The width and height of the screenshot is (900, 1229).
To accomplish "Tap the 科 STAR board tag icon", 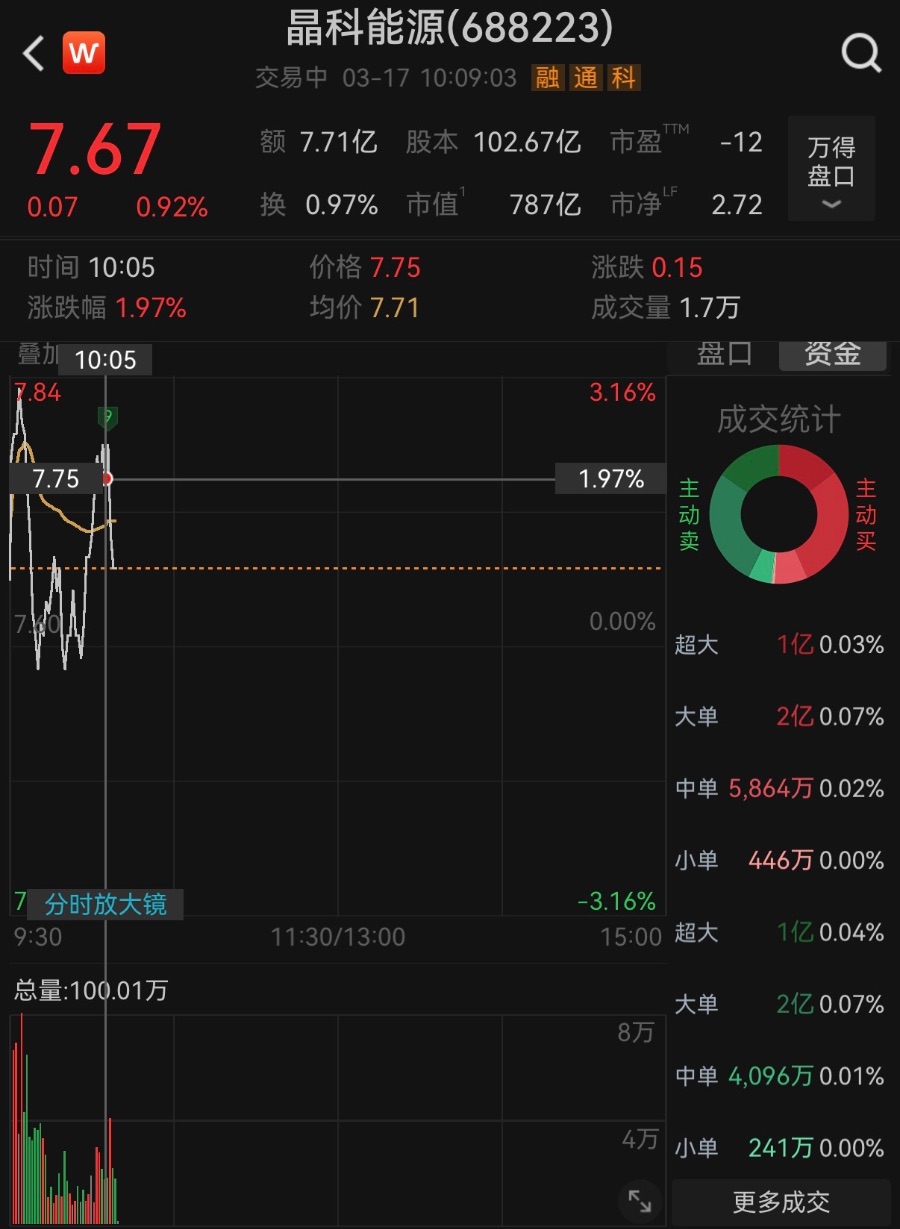I will tap(624, 78).
